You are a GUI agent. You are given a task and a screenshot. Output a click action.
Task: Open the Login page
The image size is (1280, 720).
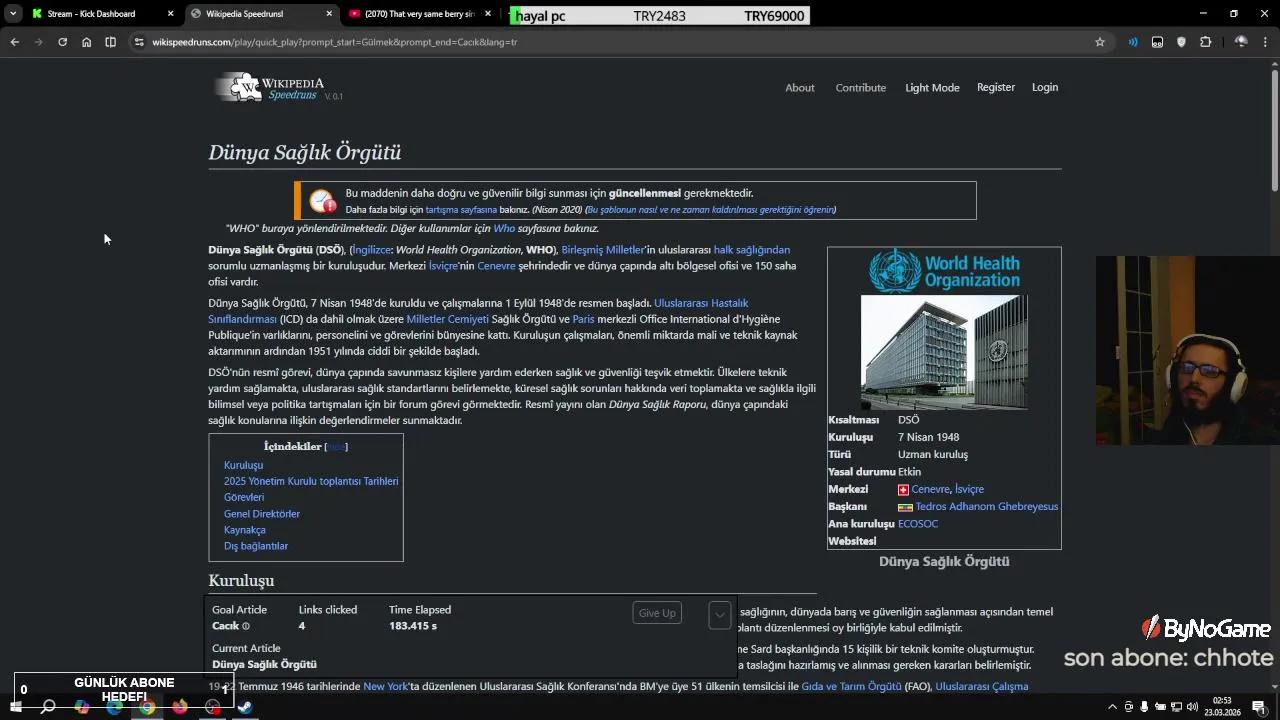point(1045,87)
